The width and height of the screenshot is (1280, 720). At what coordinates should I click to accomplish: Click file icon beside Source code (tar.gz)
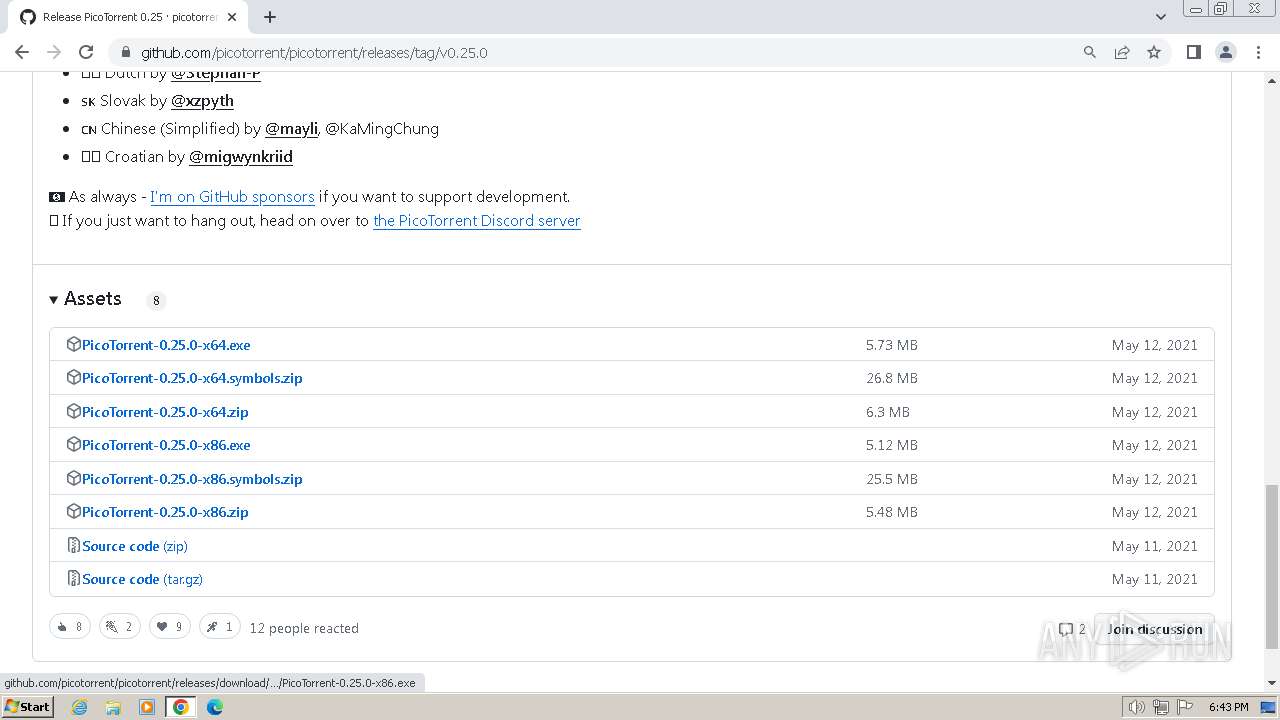point(73,578)
